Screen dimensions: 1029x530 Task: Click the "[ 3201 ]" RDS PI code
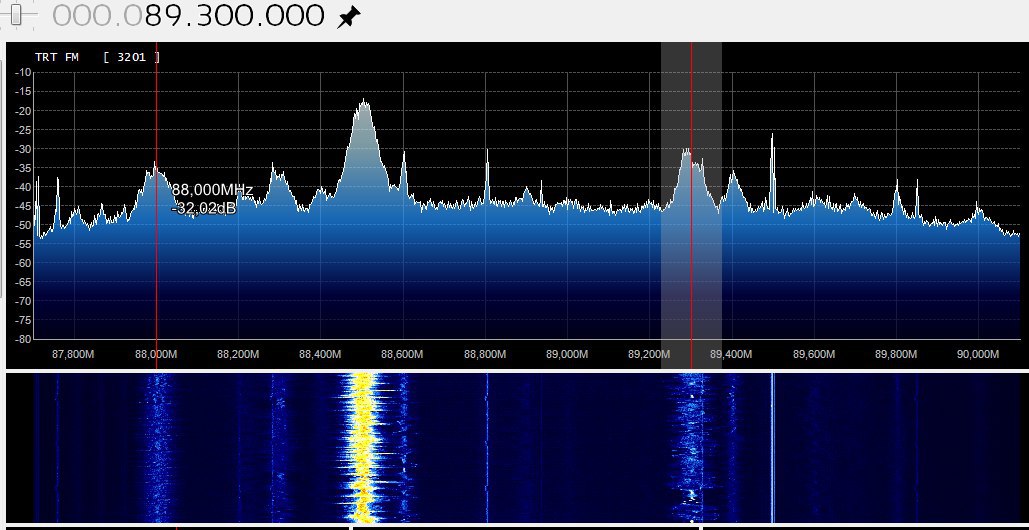tap(131, 57)
